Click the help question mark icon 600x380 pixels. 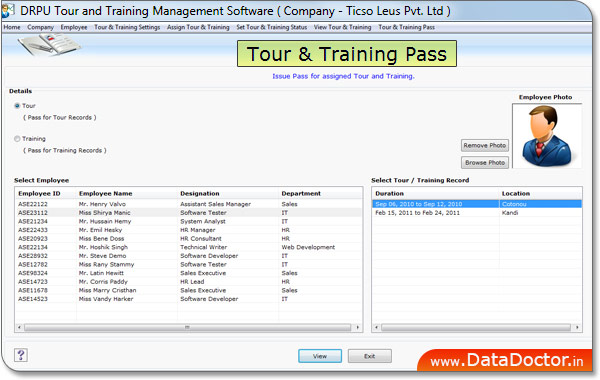point(21,355)
